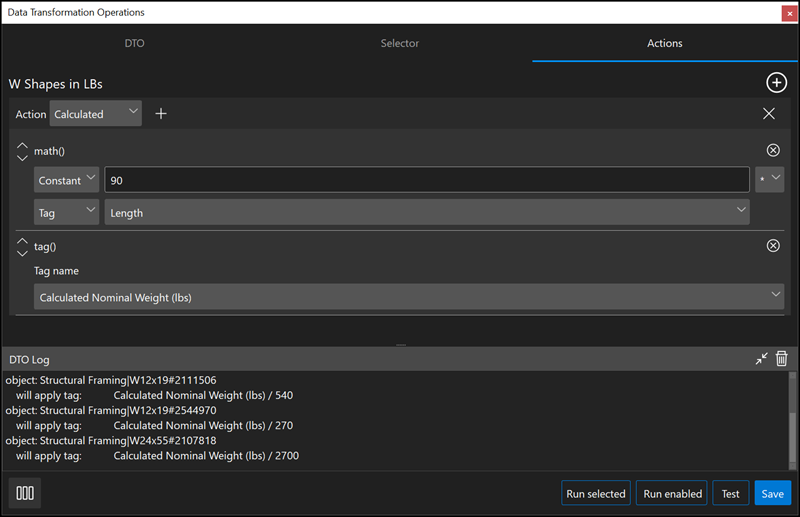Collapse the DTO Log panel
Image resolution: width=800 pixels, height=517 pixels.
click(761, 359)
